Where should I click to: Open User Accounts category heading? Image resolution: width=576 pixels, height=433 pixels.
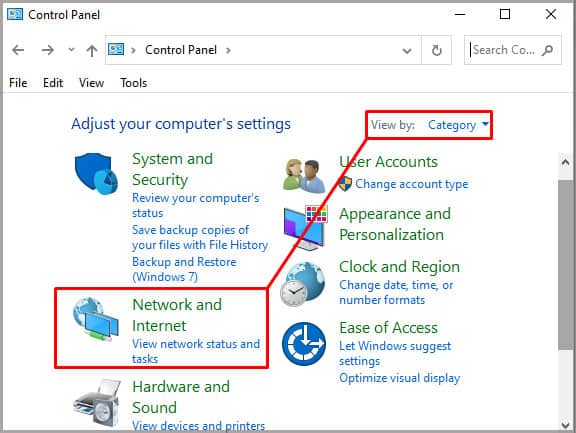[388, 162]
